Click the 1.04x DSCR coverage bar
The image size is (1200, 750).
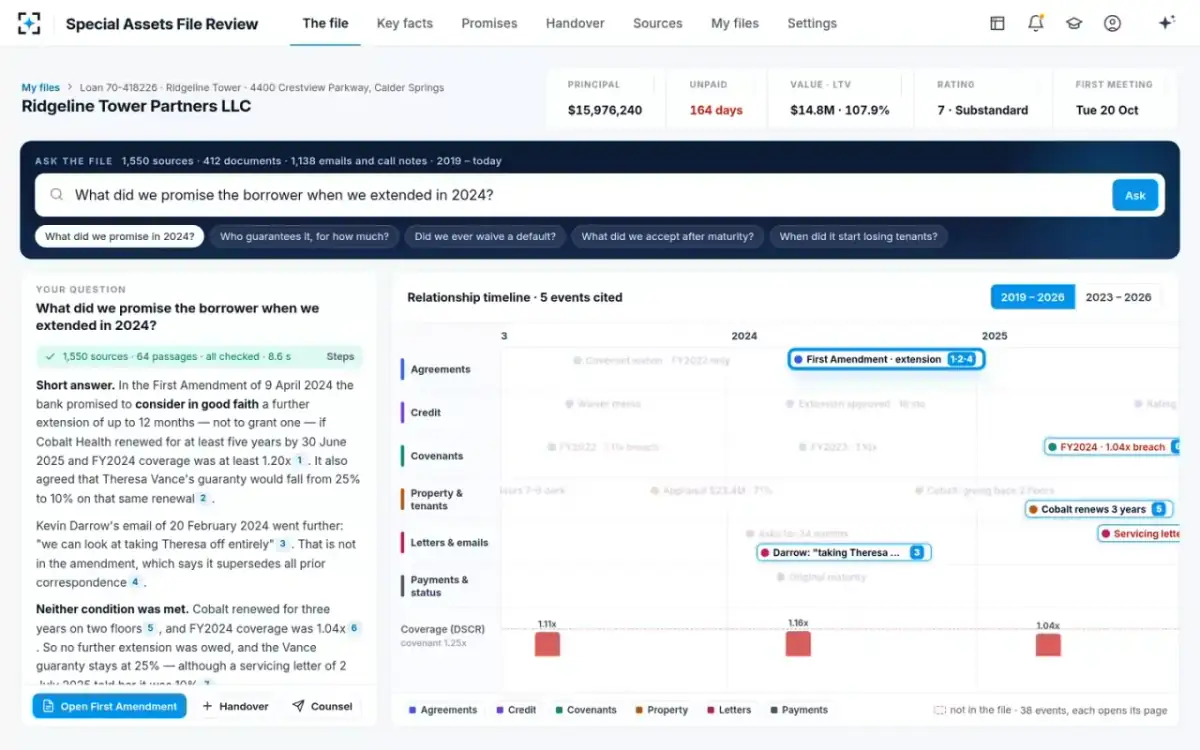1047,644
